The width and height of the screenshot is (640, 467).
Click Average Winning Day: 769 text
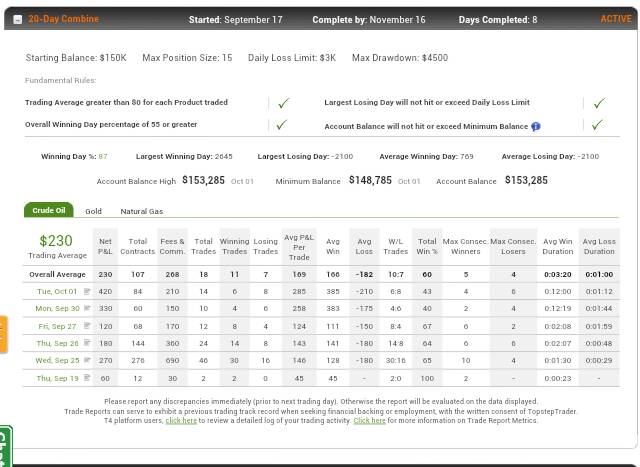tap(427, 156)
